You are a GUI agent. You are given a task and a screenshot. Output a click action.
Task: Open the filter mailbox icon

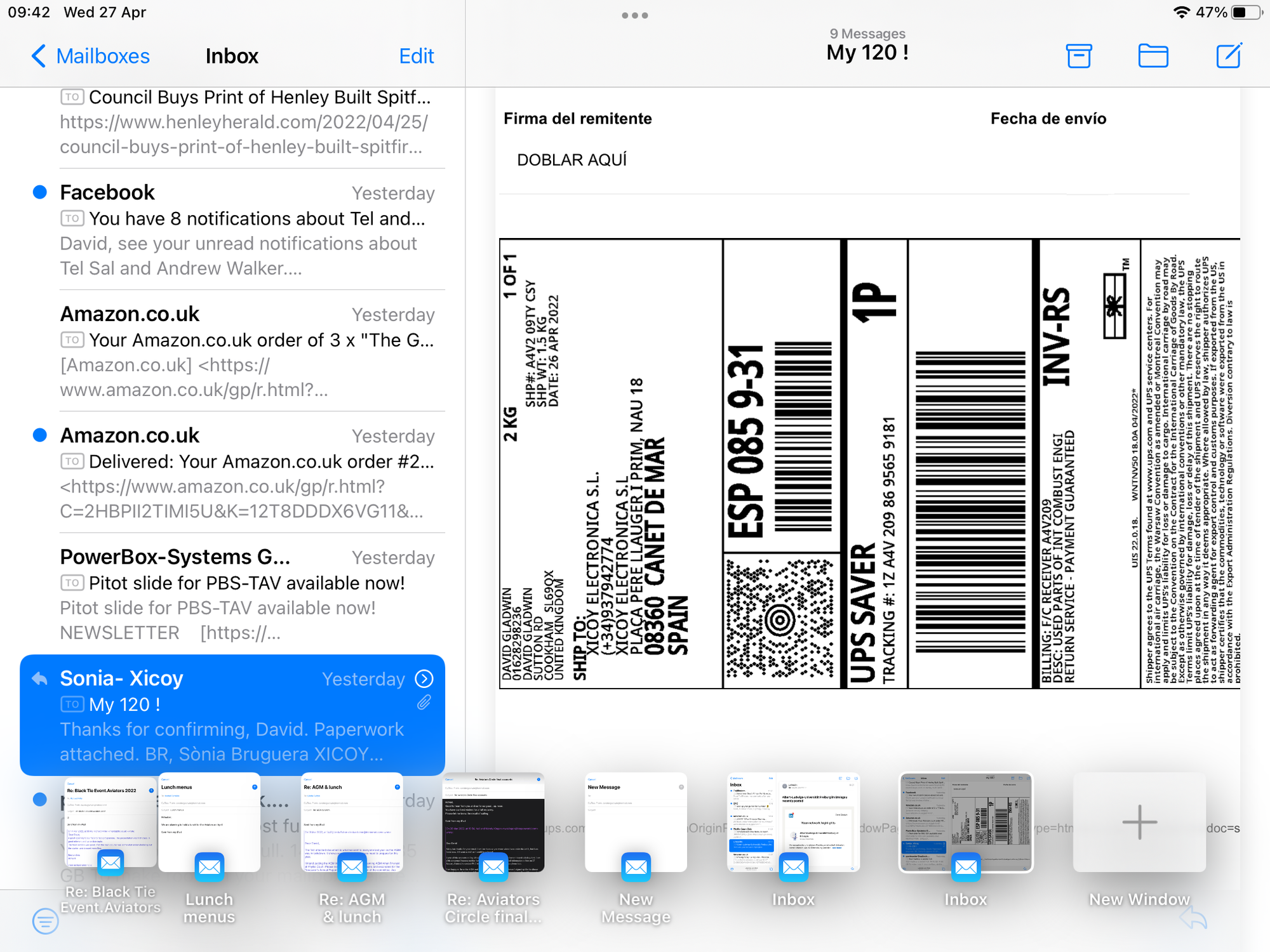coord(45,921)
